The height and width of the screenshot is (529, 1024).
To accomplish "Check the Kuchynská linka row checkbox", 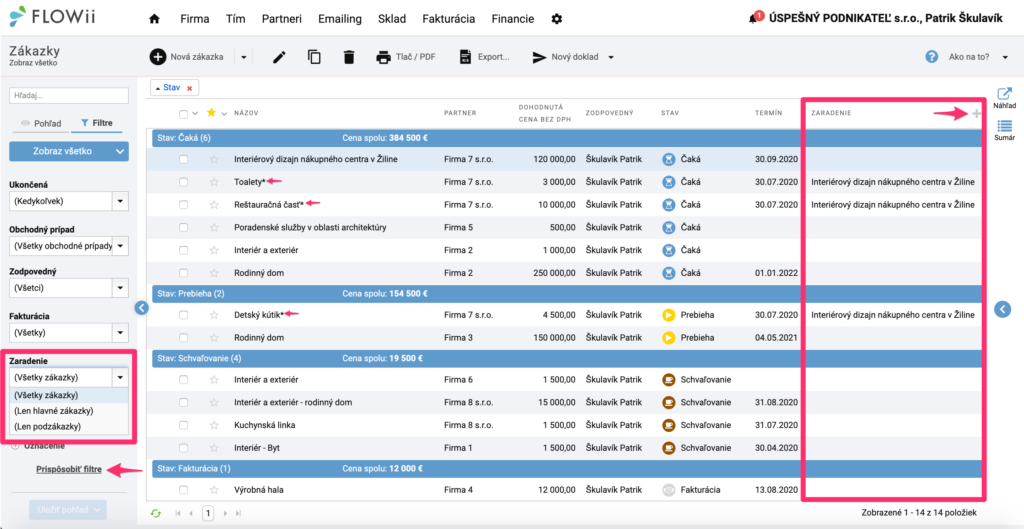I will (184, 425).
